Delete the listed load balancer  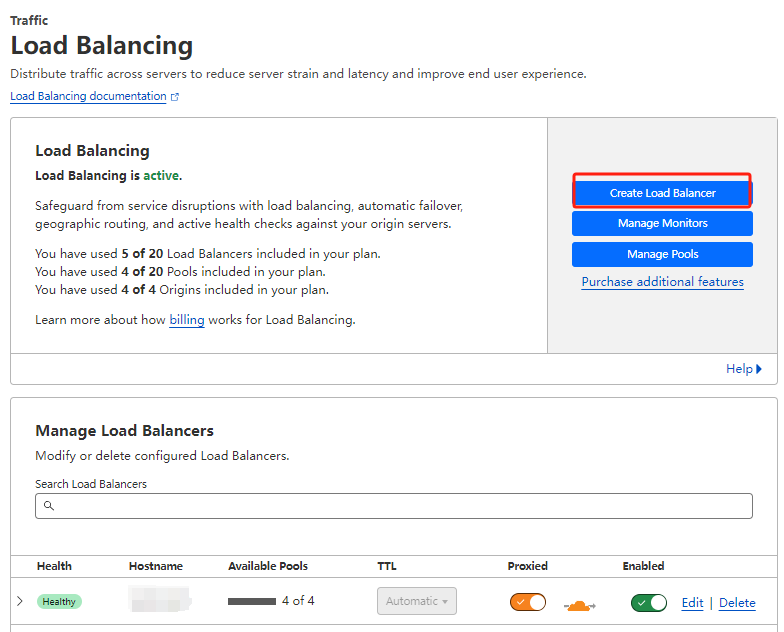[x=737, y=603]
